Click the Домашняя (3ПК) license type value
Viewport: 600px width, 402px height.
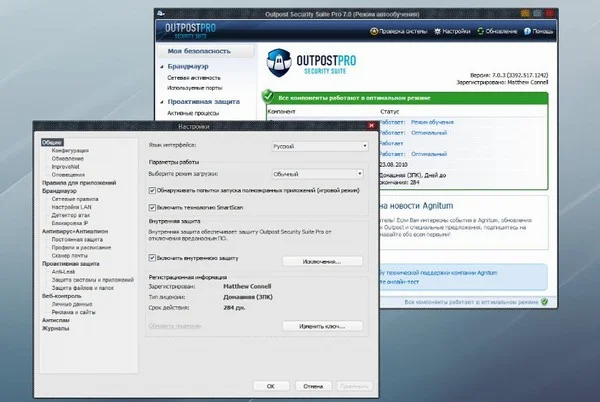click(x=248, y=297)
